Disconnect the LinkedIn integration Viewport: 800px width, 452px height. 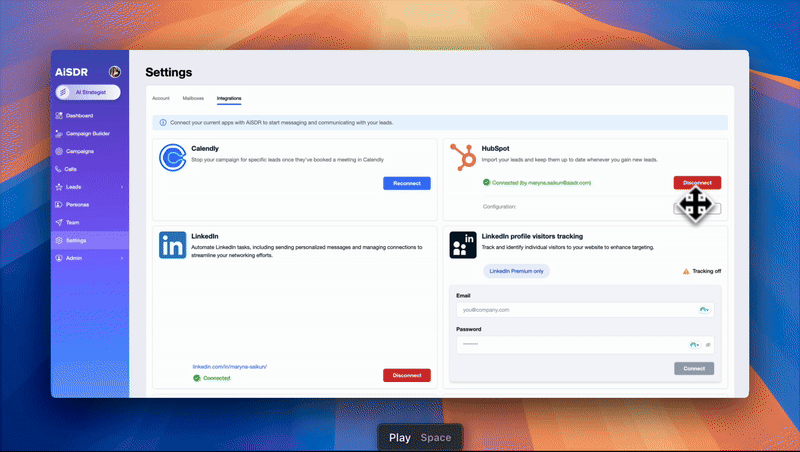406,375
